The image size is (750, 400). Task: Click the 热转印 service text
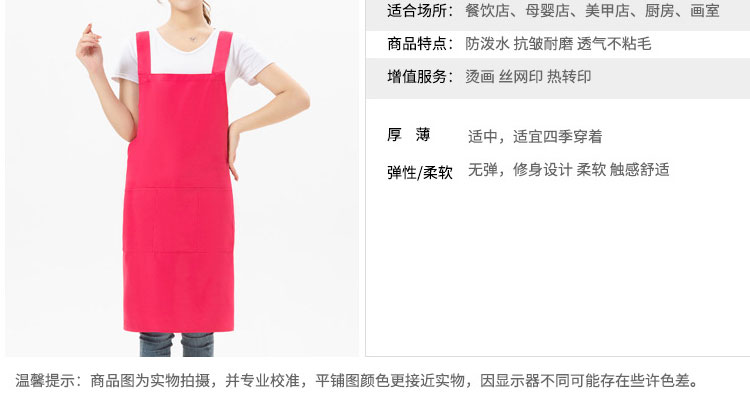tap(569, 77)
